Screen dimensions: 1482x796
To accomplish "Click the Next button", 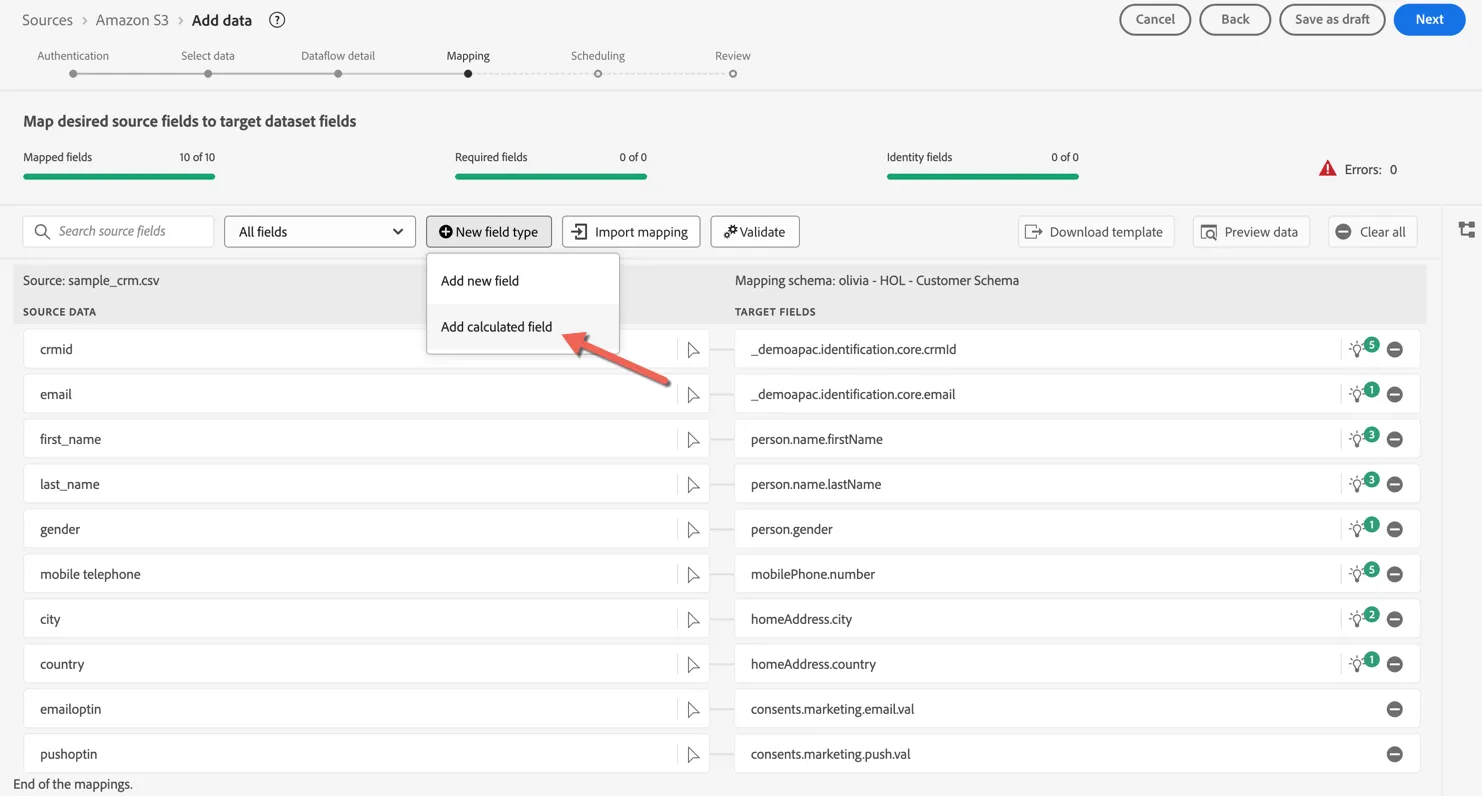I will pos(1429,19).
